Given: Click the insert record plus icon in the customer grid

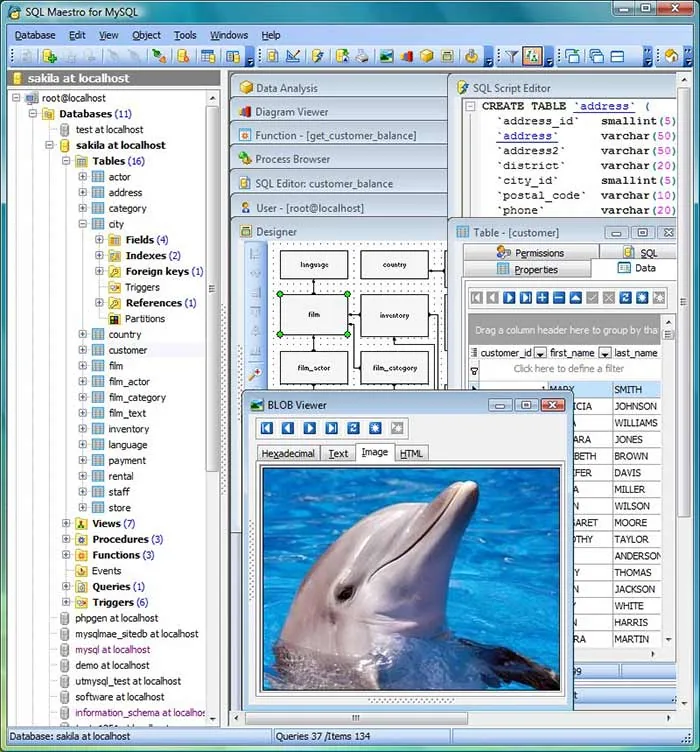Looking at the screenshot, I should point(542,298).
